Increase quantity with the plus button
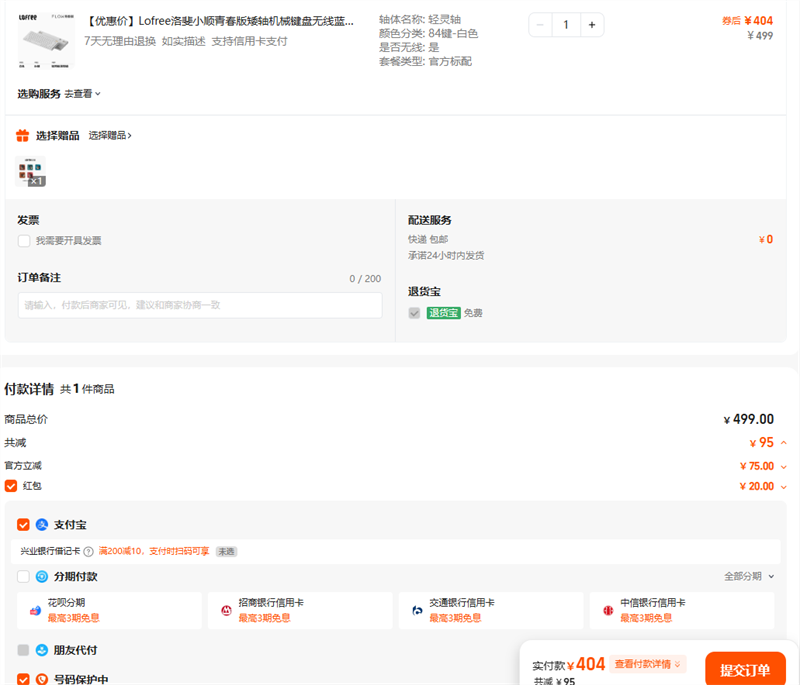The image size is (800, 685). (591, 25)
